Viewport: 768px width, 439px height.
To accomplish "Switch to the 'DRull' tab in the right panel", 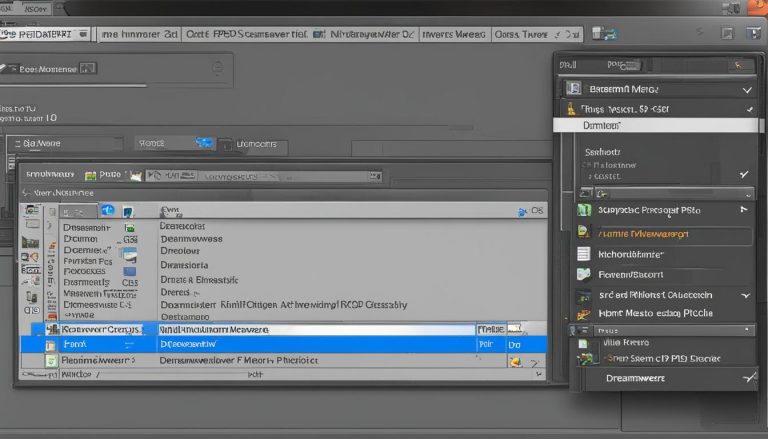I will coord(568,65).
